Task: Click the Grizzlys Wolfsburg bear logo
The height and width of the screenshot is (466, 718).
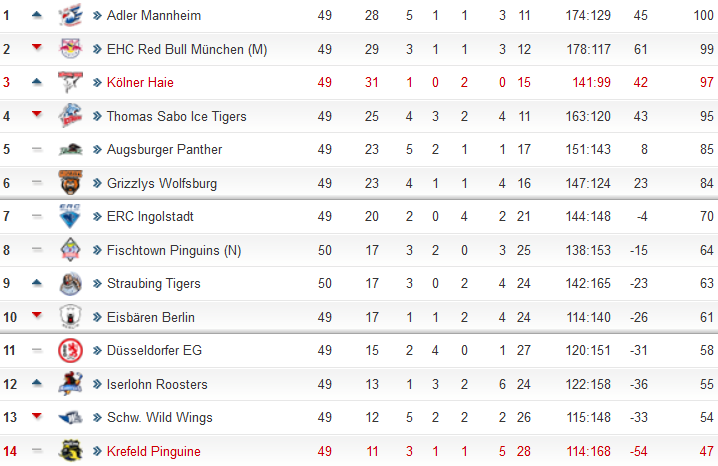Action: tap(71, 183)
